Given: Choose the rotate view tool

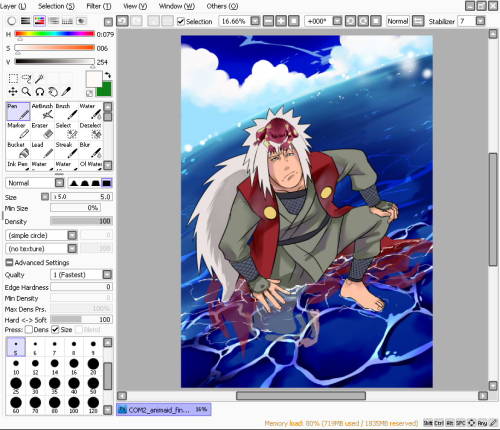Looking at the screenshot, I should 40,91.
